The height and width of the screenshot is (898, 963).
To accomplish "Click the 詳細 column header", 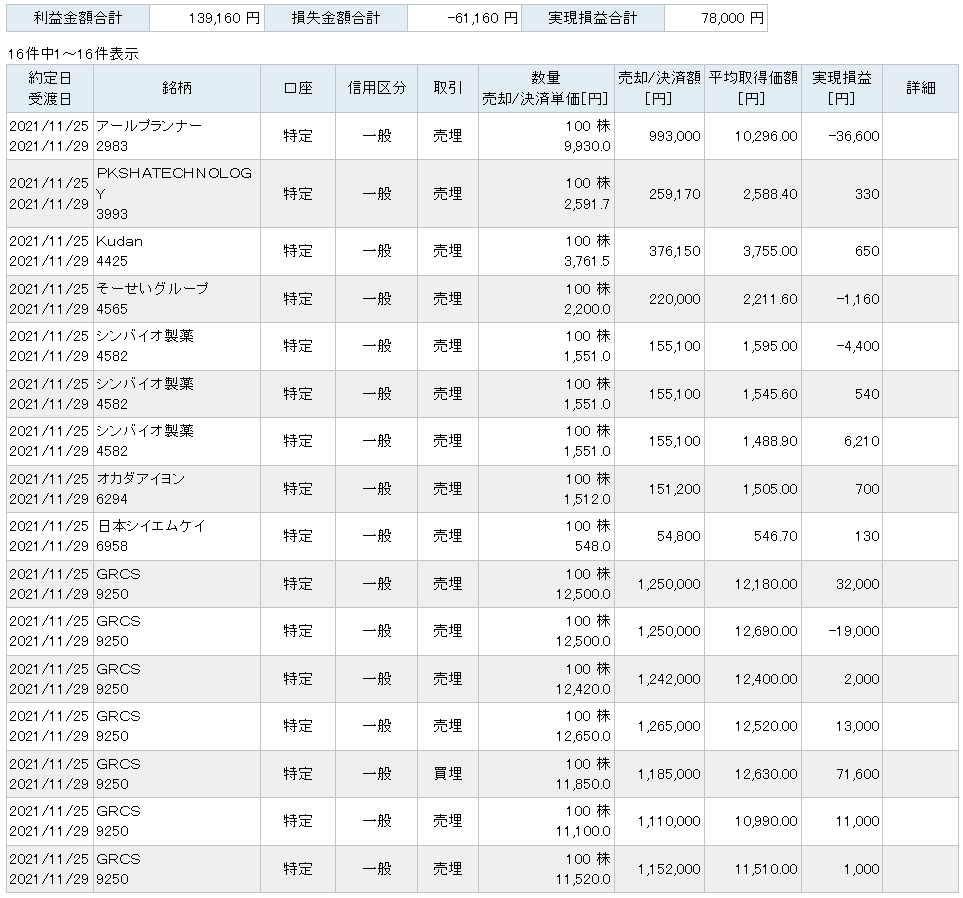I will click(x=921, y=88).
